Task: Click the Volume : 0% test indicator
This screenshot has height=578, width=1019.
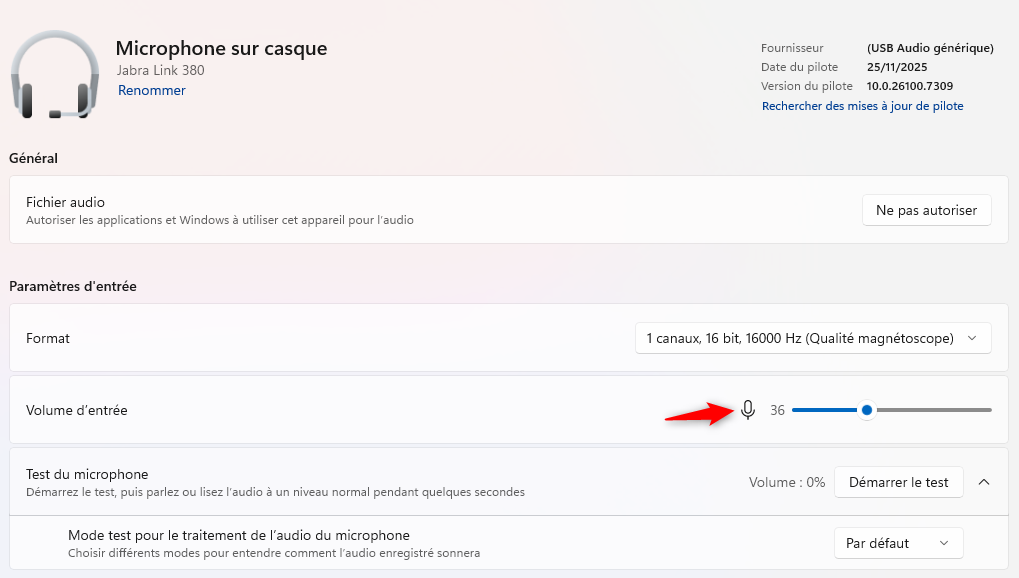Action: tap(787, 482)
